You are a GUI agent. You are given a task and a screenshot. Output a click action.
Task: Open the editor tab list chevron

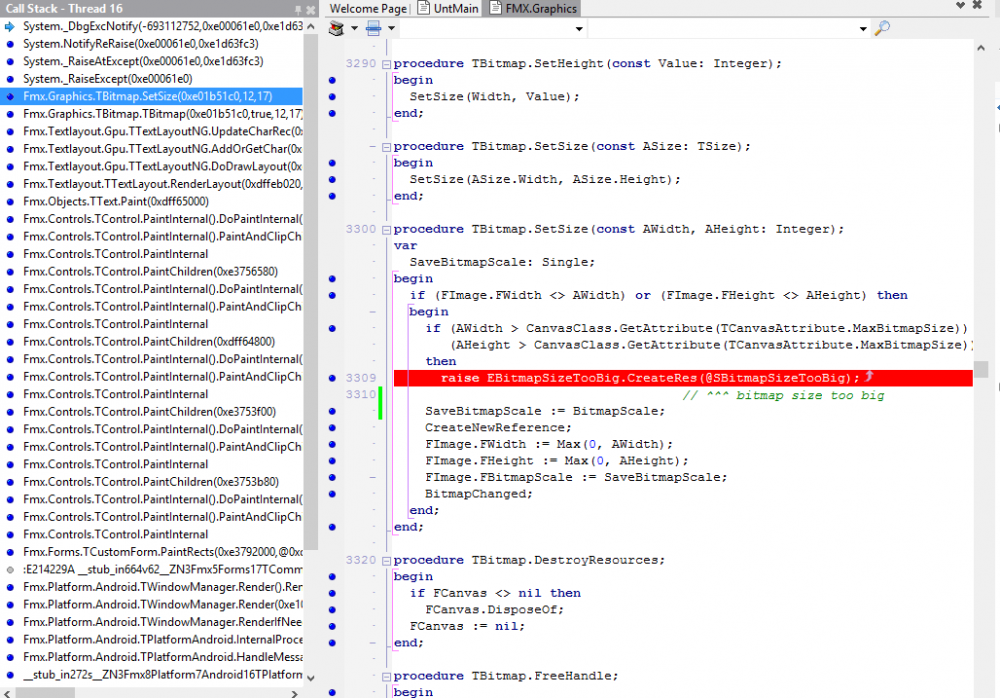click(960, 5)
